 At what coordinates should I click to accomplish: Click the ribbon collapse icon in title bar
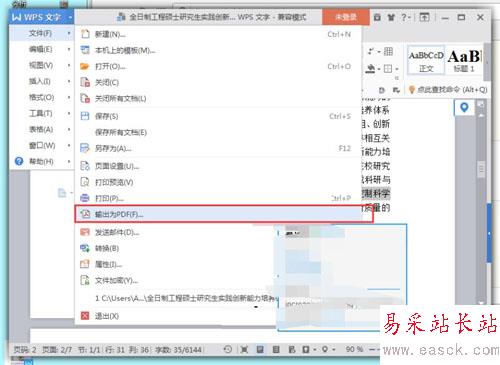tap(424, 17)
